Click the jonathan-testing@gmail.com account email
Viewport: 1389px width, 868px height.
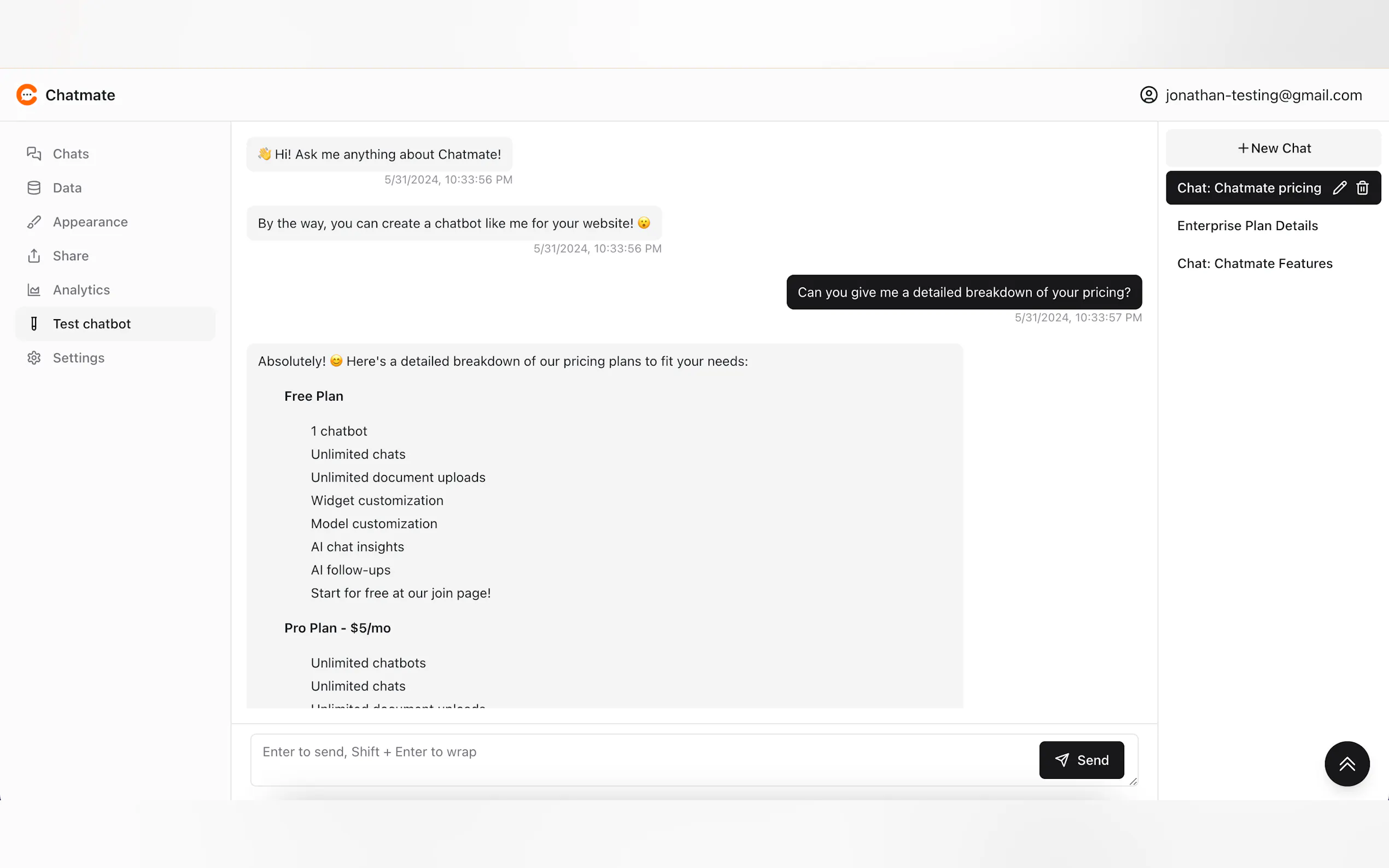(1263, 95)
